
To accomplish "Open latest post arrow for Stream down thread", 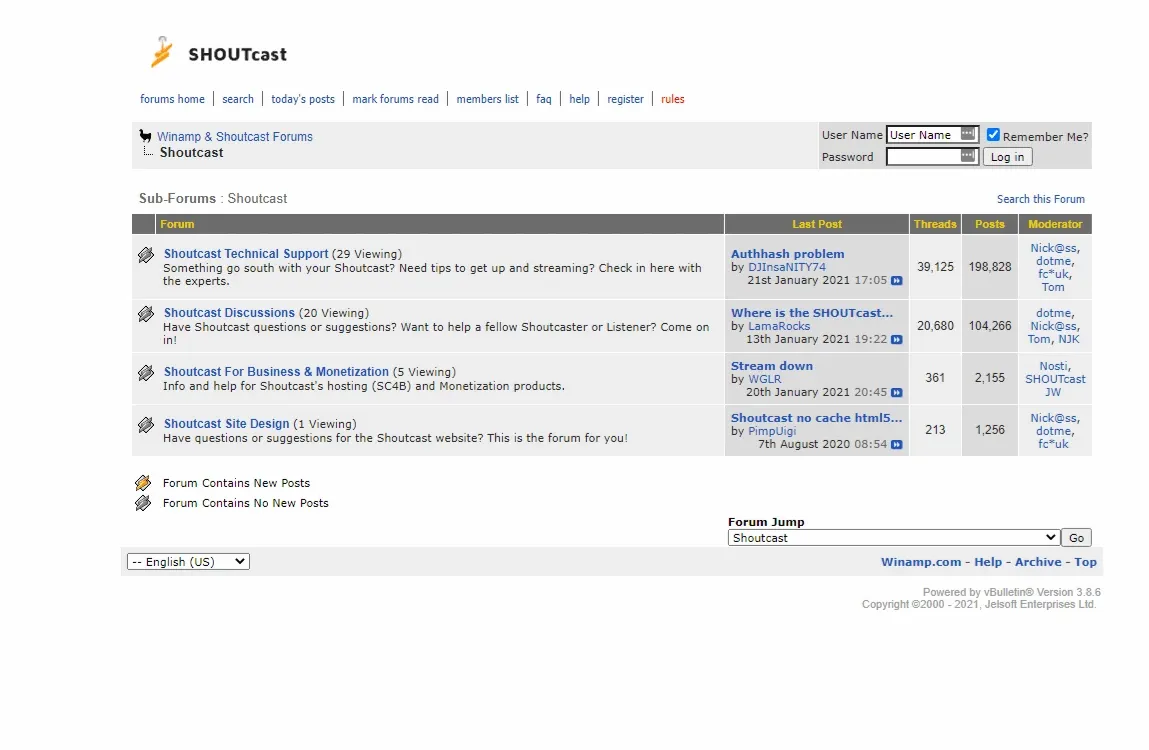I will (894, 393).
